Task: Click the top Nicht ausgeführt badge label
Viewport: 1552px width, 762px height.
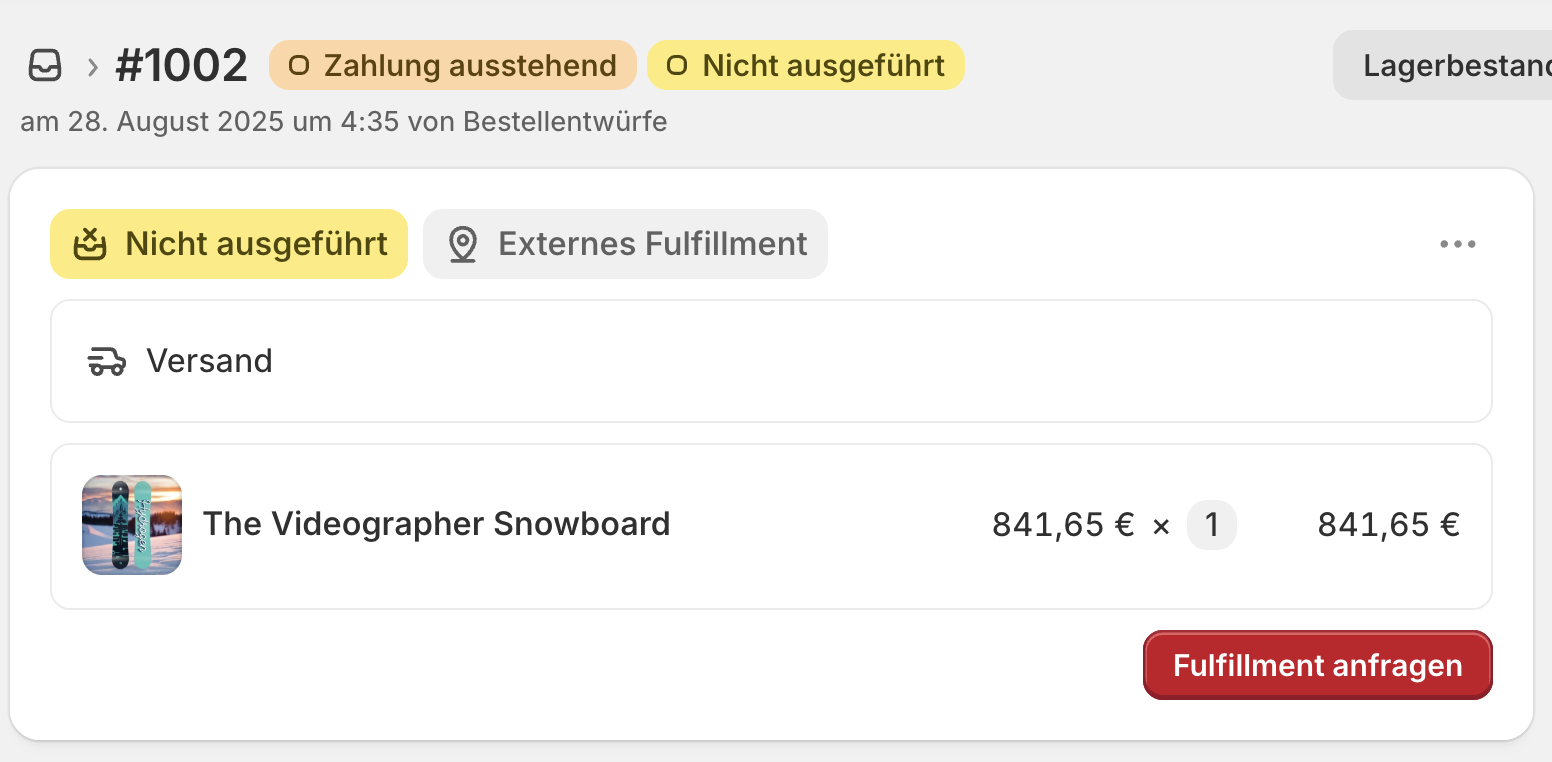Action: point(823,66)
